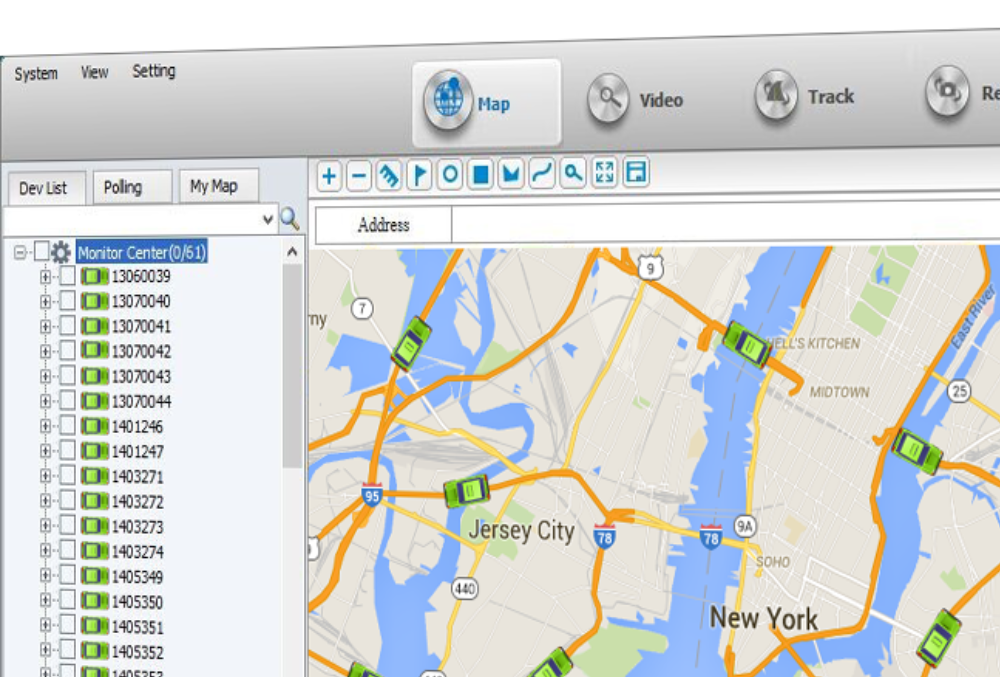Toggle full-screen map with the expand arrows icon
The height and width of the screenshot is (677, 1000).
click(x=604, y=171)
